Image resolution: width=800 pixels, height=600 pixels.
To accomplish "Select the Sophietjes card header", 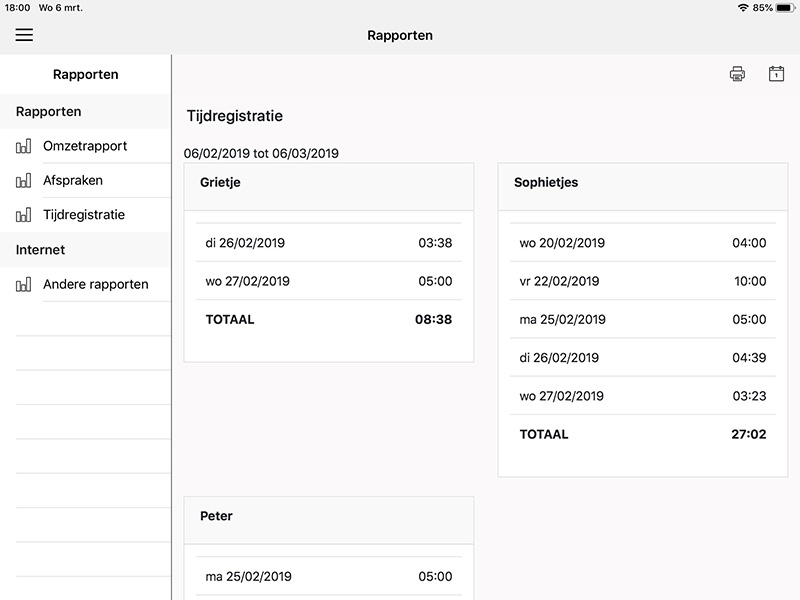I will pyautogui.click(x=643, y=187).
